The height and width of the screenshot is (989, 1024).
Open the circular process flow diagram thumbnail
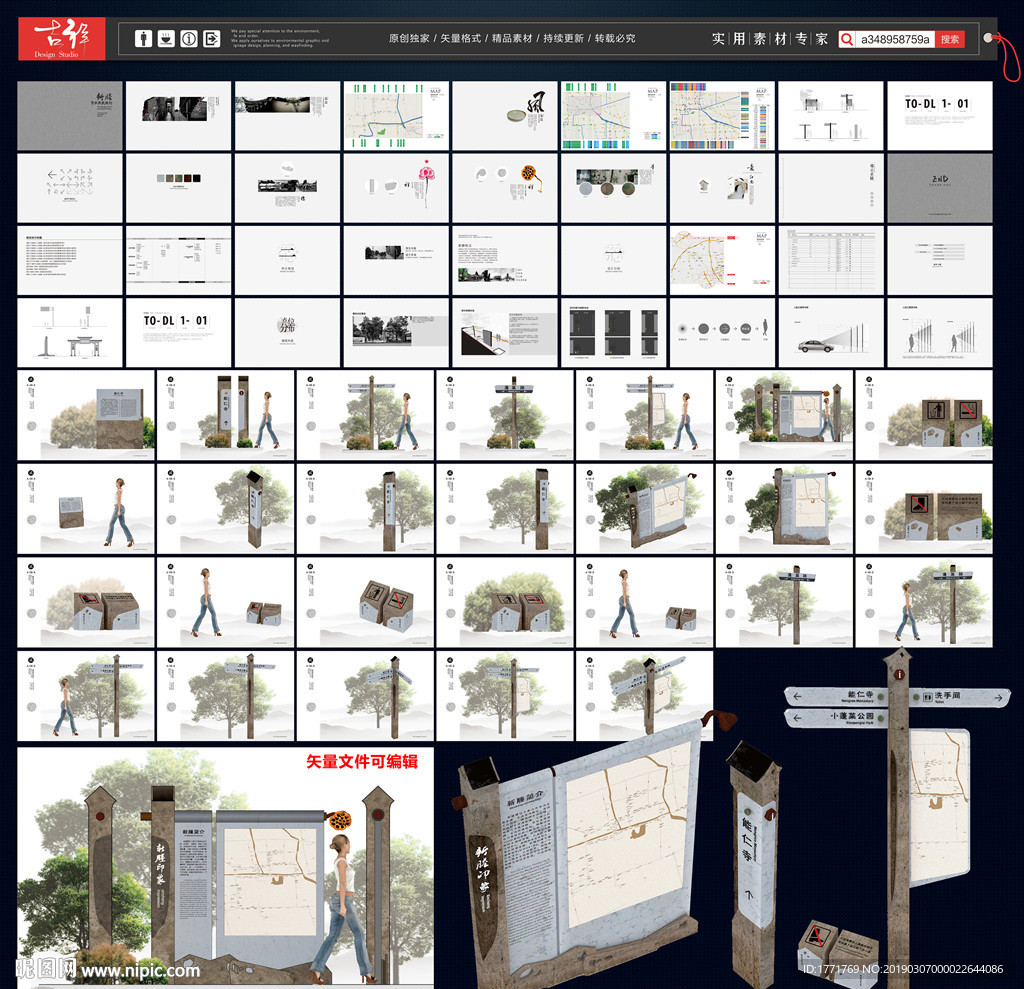tap(722, 332)
